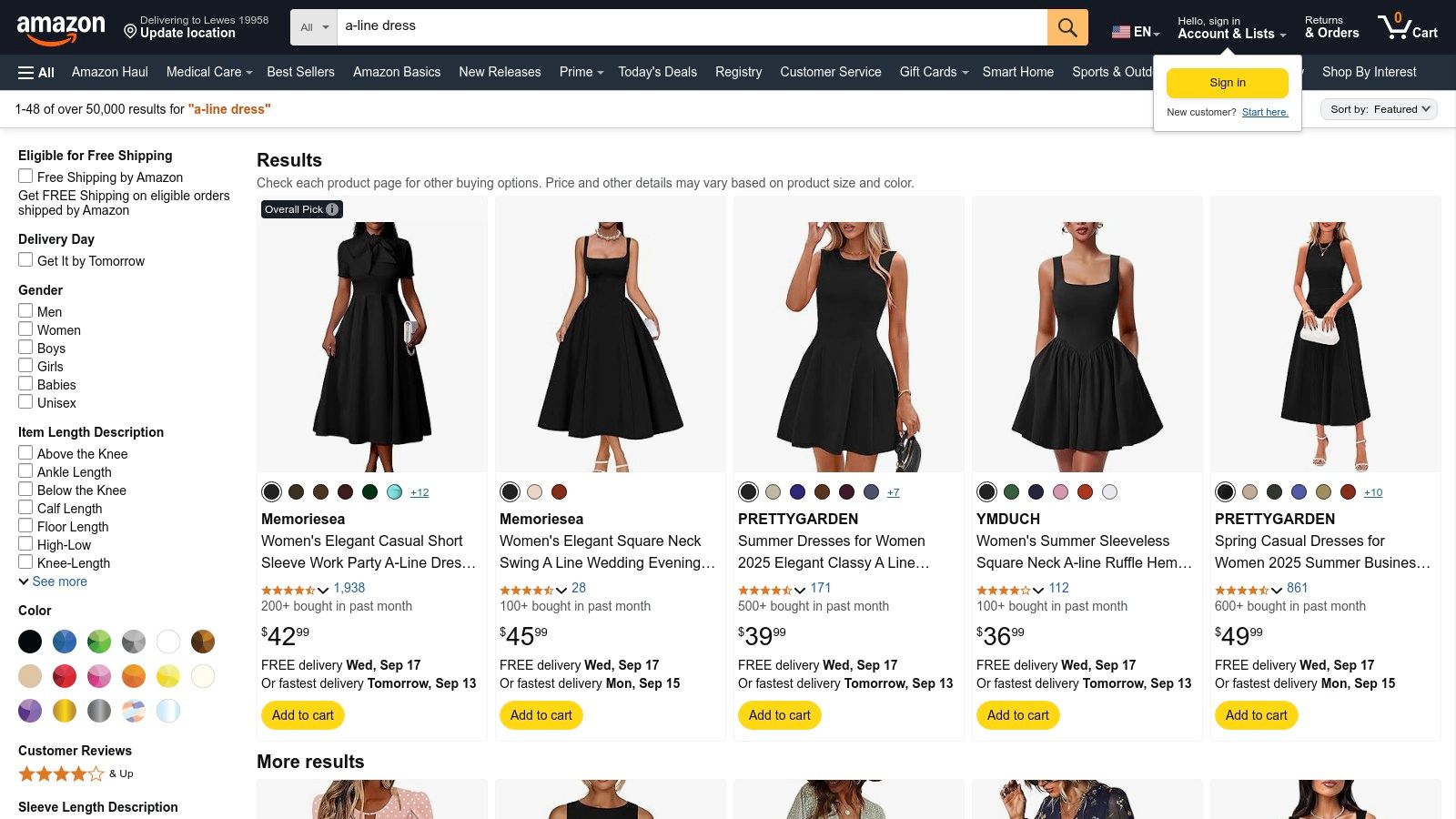Tick the Men gender checkbox
The width and height of the screenshot is (1456, 819).
click(x=25, y=311)
